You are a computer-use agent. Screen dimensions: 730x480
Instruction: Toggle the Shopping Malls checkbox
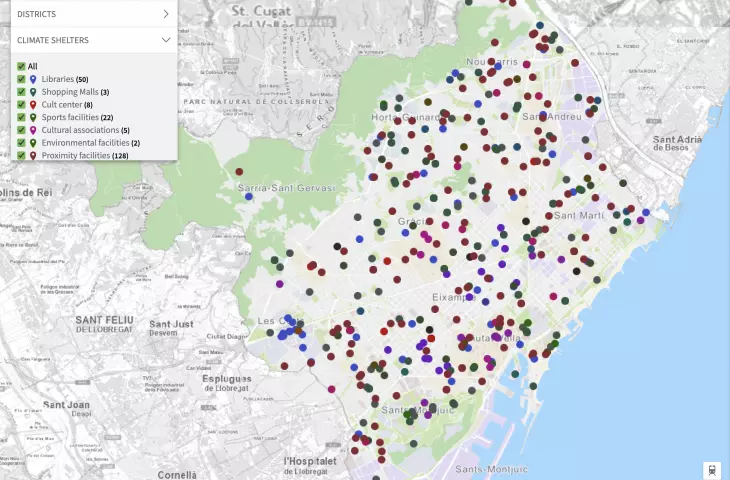[21, 92]
